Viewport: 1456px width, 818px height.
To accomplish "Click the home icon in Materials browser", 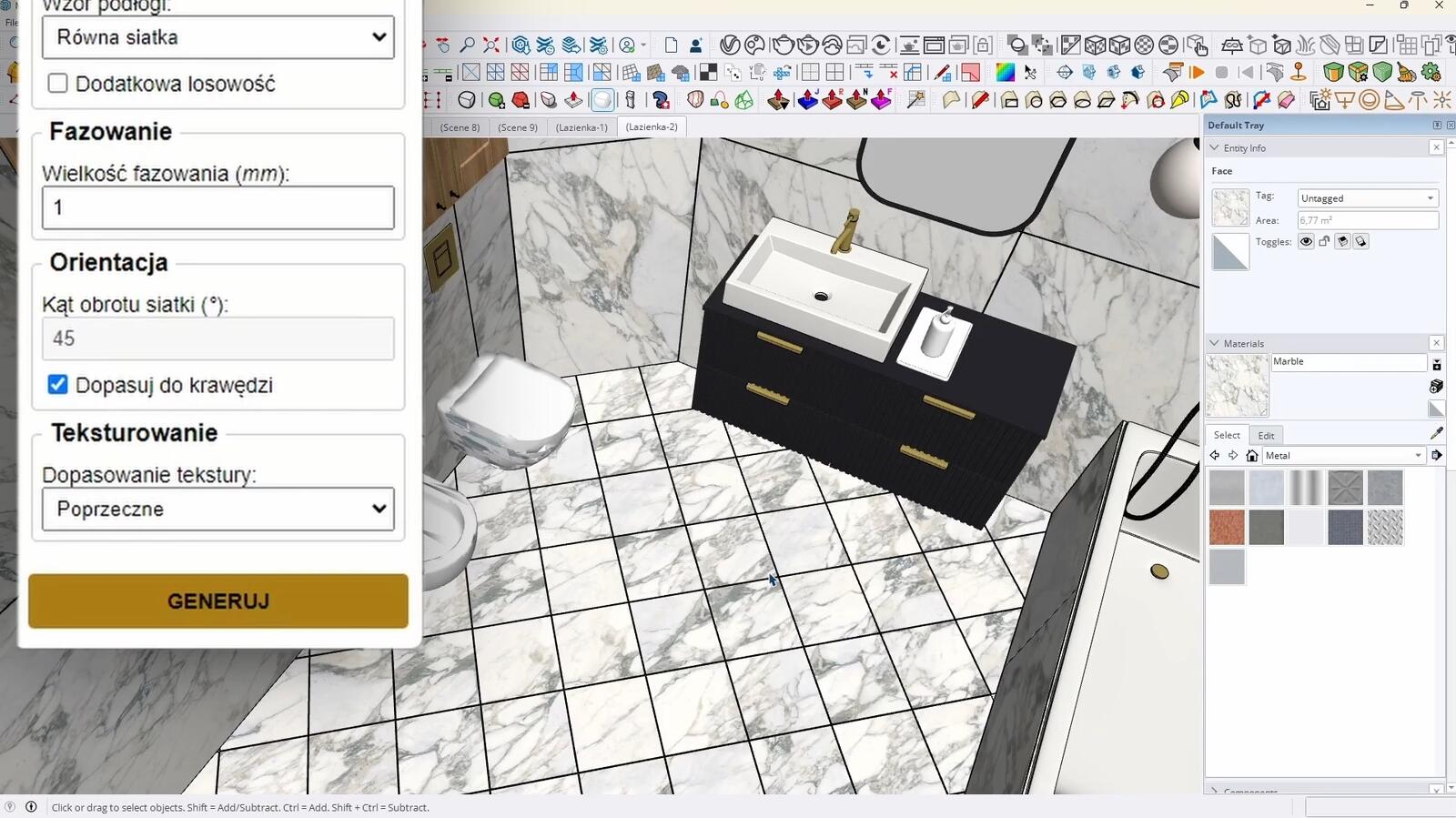I will click(1252, 456).
